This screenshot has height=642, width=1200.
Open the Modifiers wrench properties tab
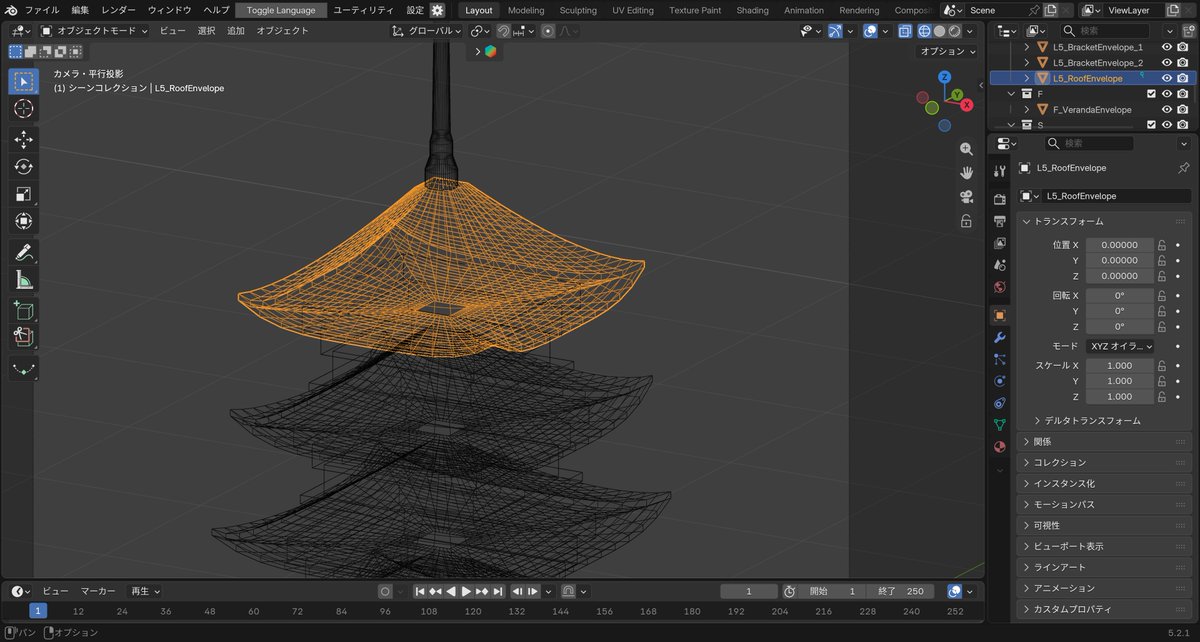[999, 337]
